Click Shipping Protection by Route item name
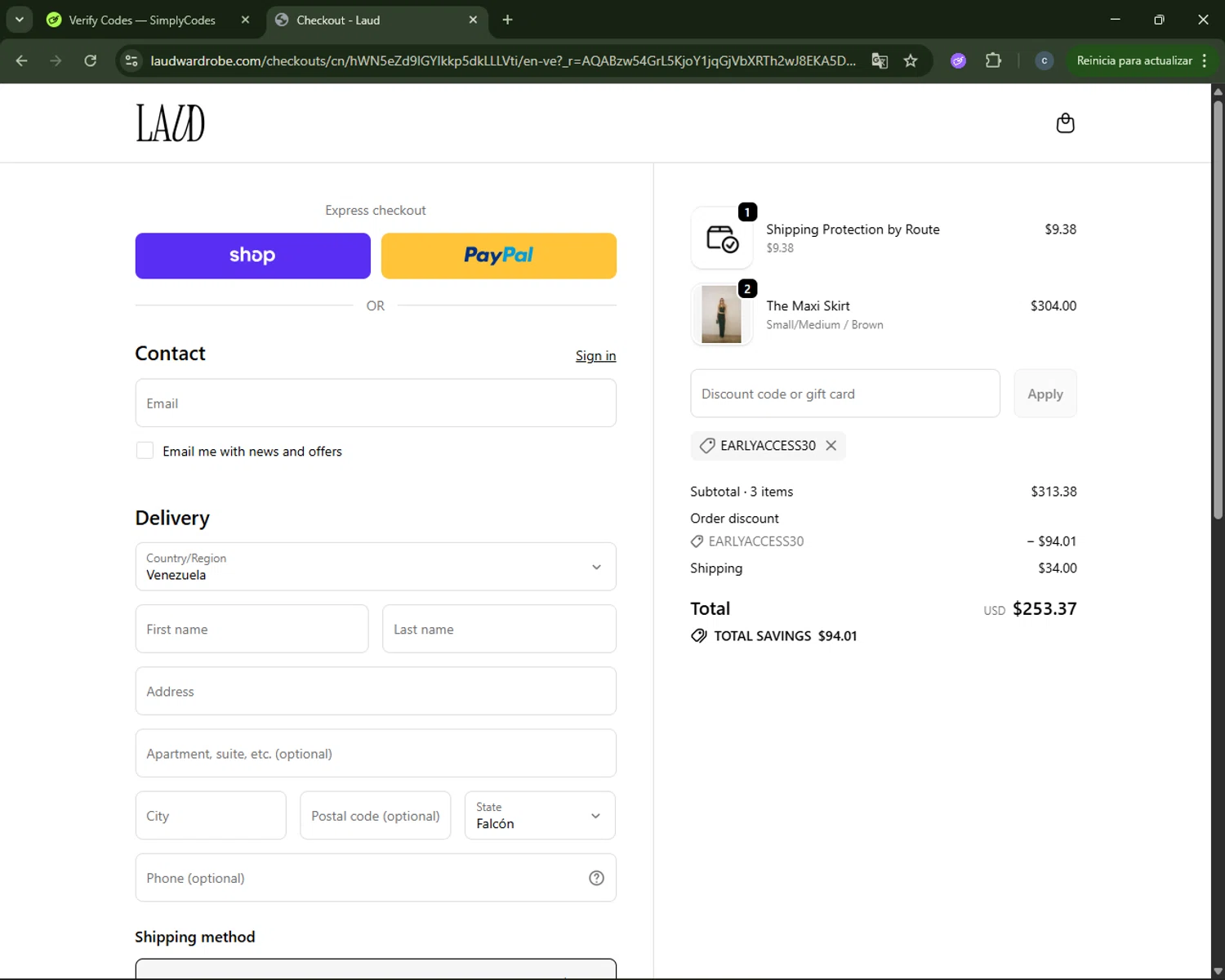Screen dimensions: 1225x980 [853, 229]
